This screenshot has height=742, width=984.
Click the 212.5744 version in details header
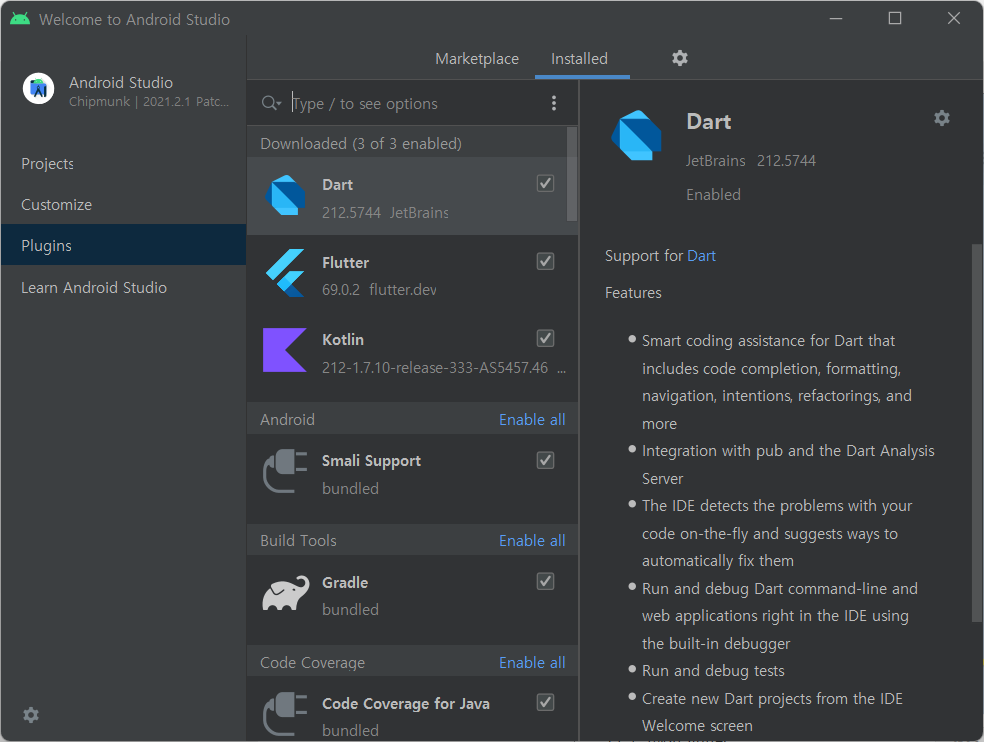[786, 161]
